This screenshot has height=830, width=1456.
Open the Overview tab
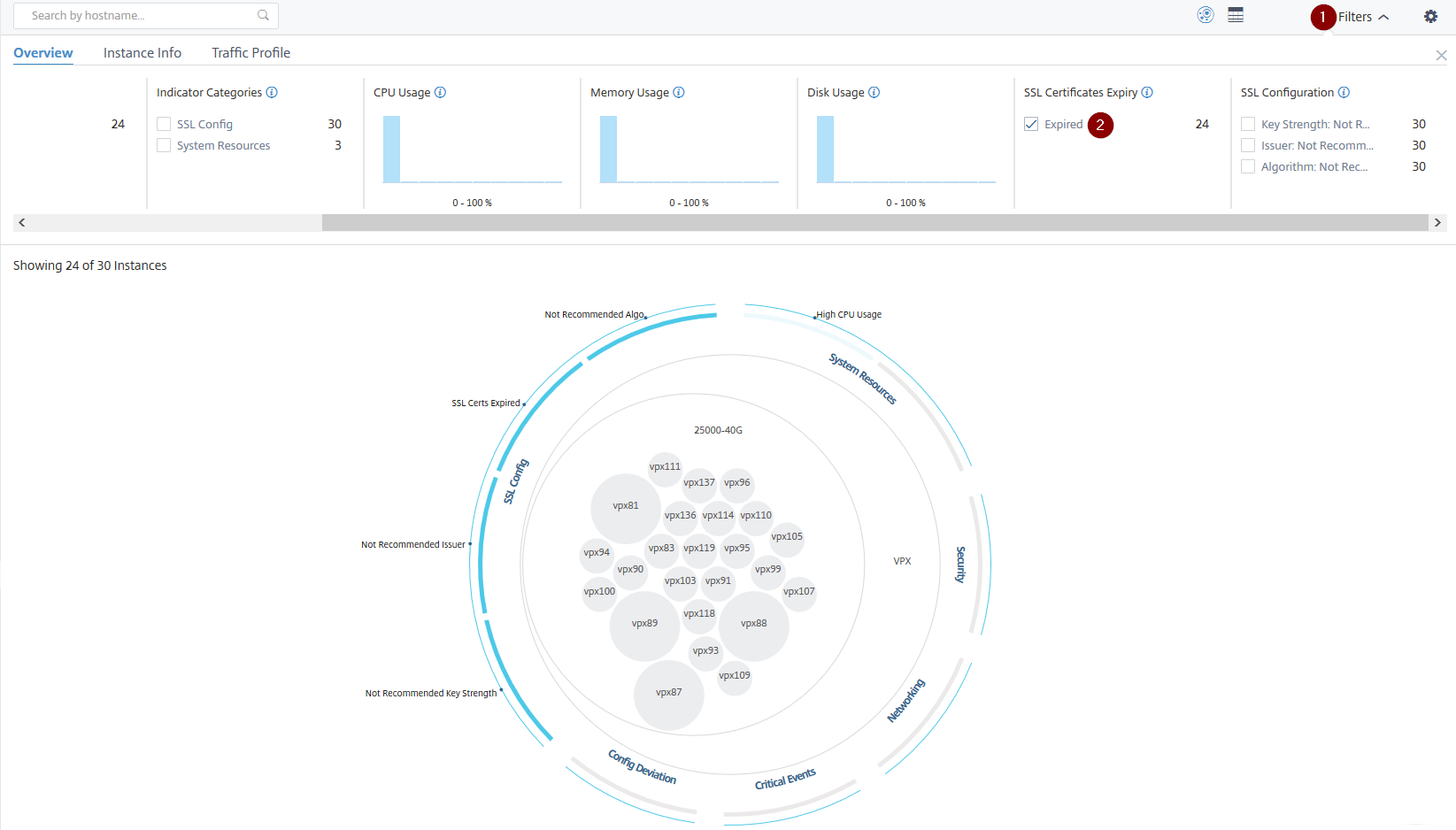coord(42,53)
